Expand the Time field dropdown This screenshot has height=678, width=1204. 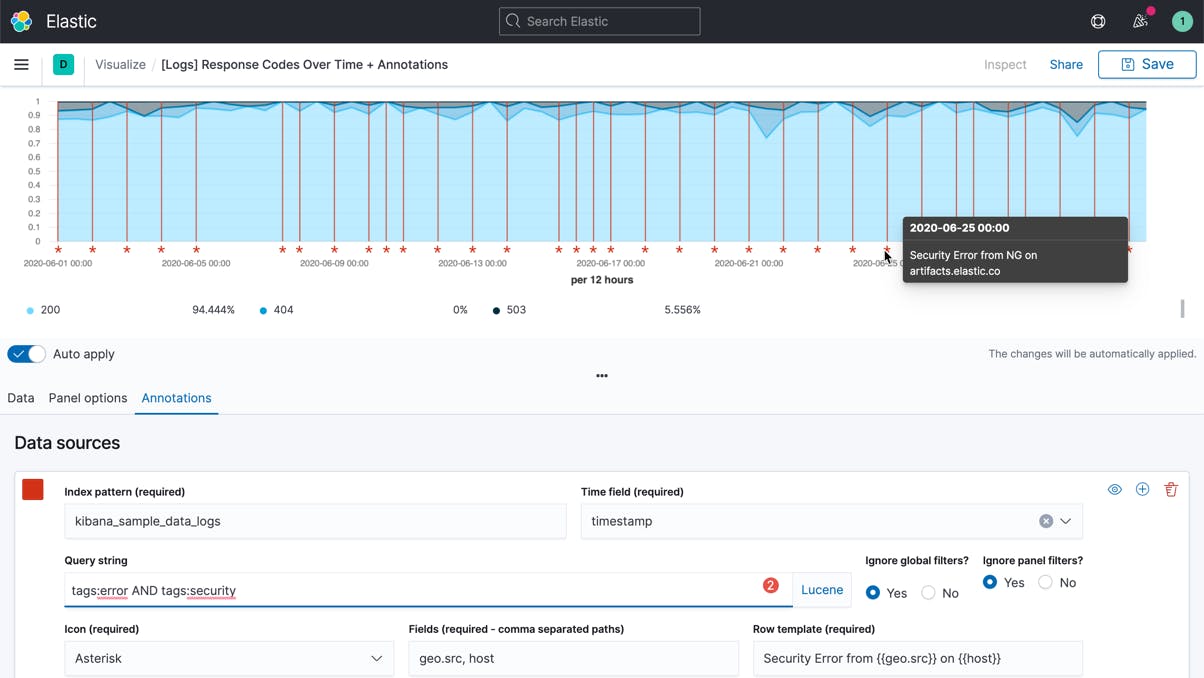point(1066,521)
